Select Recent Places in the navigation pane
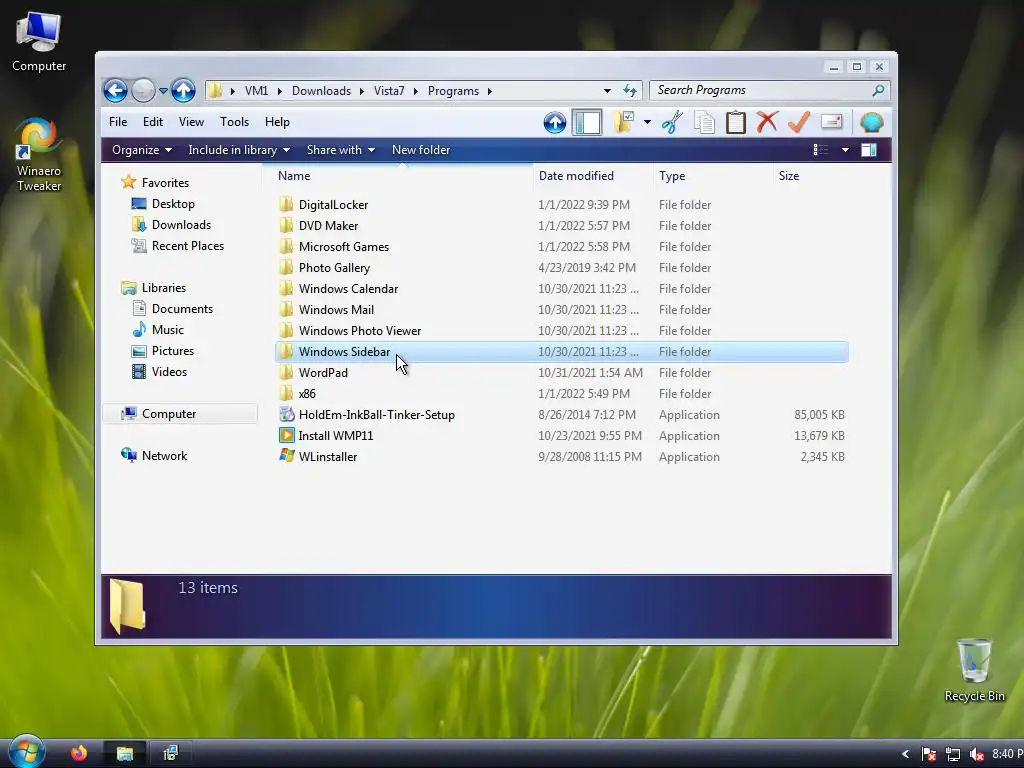 pos(187,246)
